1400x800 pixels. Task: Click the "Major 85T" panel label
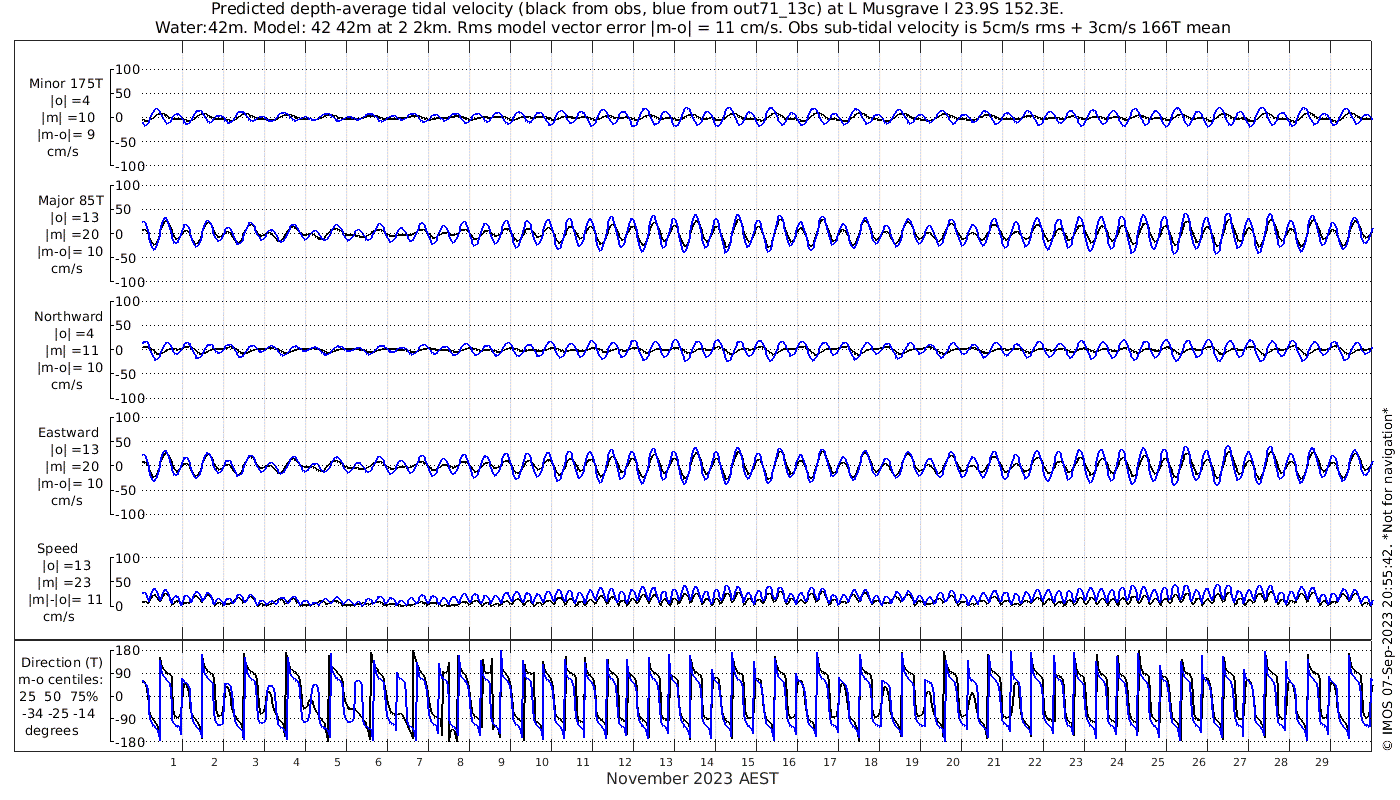[70, 201]
